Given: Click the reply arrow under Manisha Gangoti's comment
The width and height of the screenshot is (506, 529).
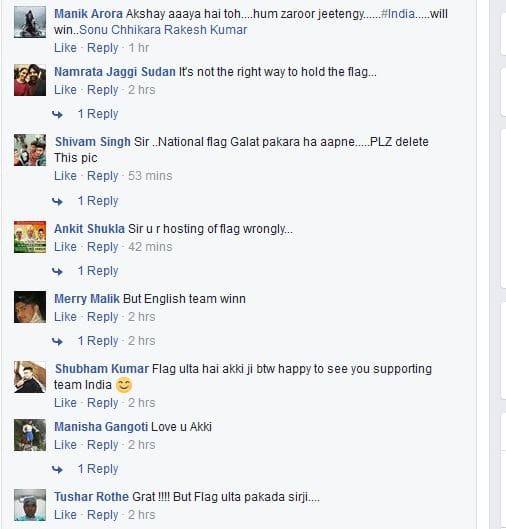Looking at the screenshot, I should (x=57, y=469).
